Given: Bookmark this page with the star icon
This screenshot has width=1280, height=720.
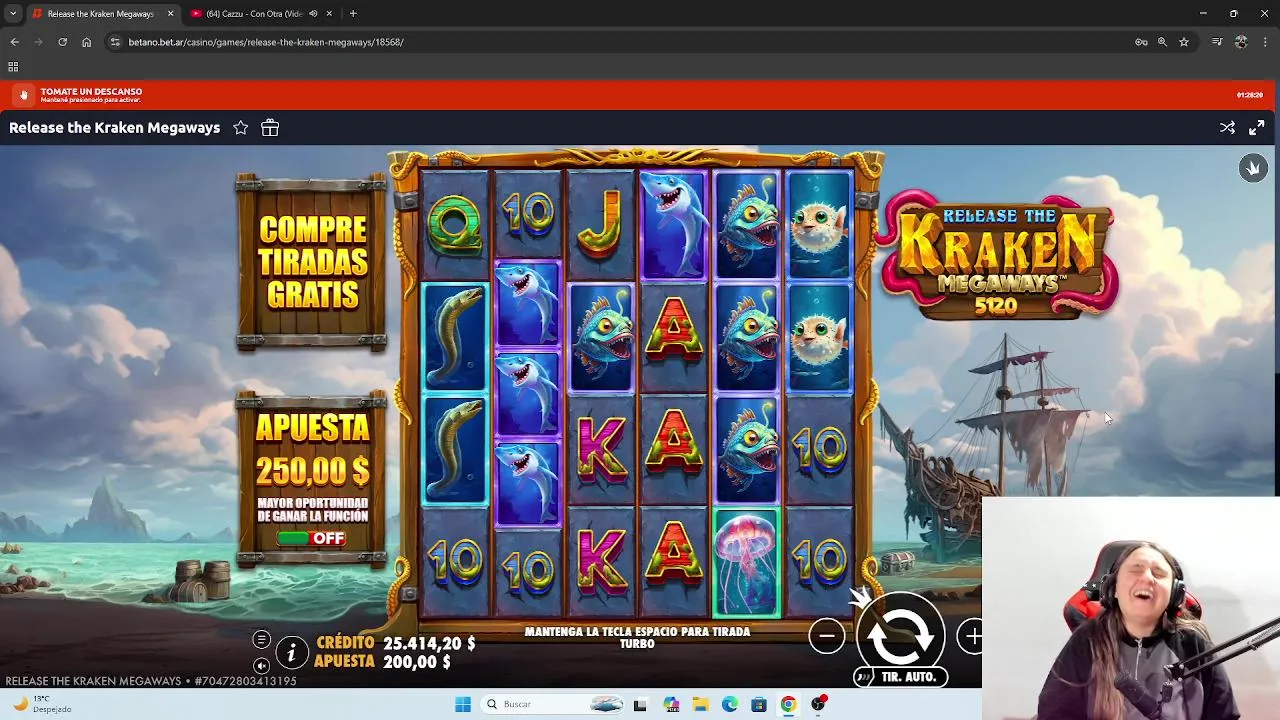Looking at the screenshot, I should point(1184,42).
